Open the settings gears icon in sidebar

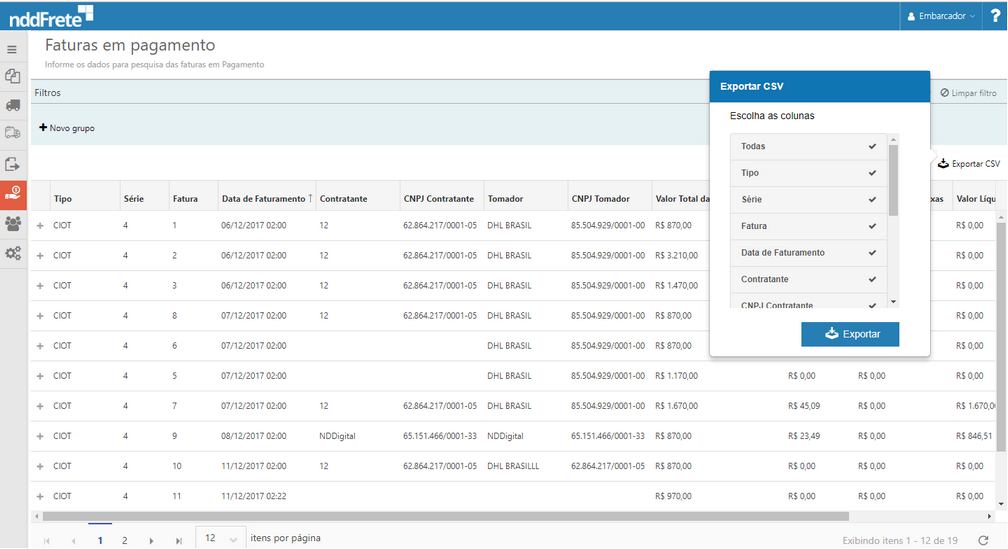click(12, 253)
